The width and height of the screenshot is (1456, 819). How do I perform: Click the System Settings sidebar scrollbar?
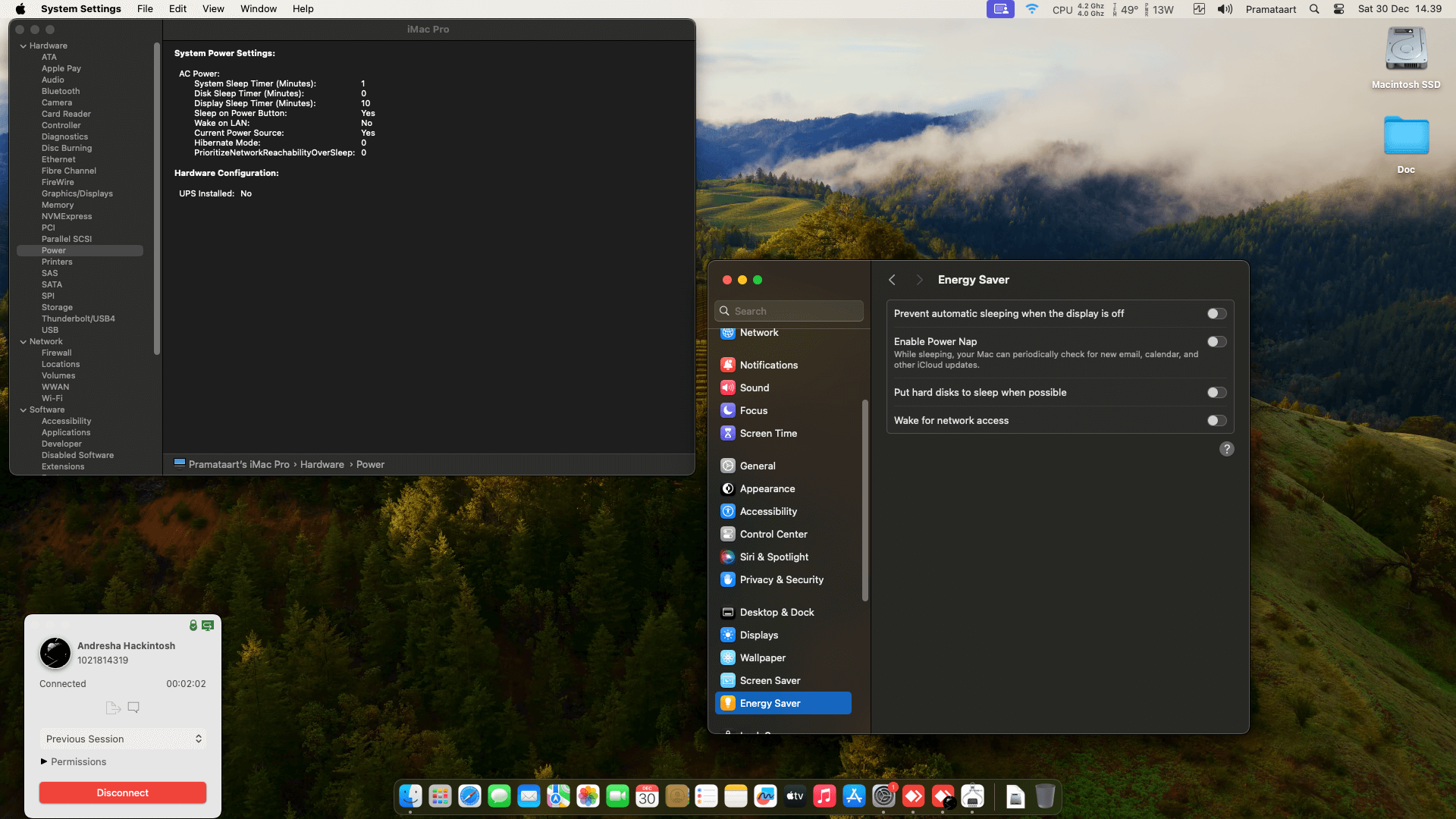[x=865, y=500]
